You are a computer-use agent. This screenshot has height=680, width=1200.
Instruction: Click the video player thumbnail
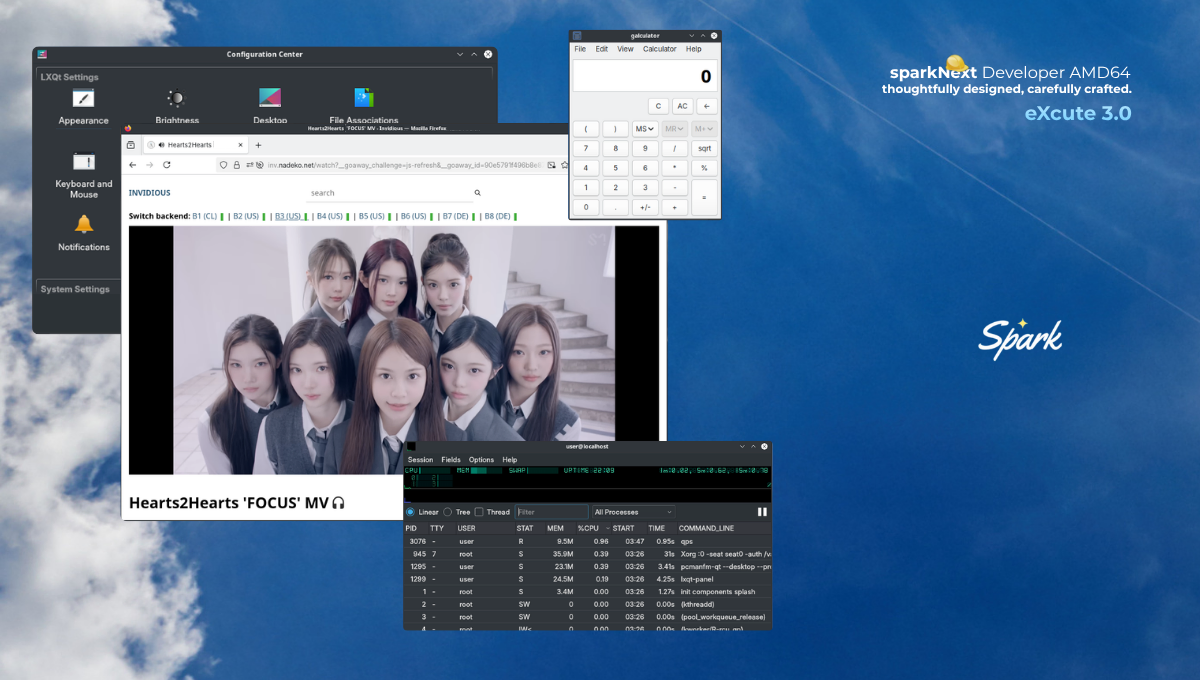394,350
